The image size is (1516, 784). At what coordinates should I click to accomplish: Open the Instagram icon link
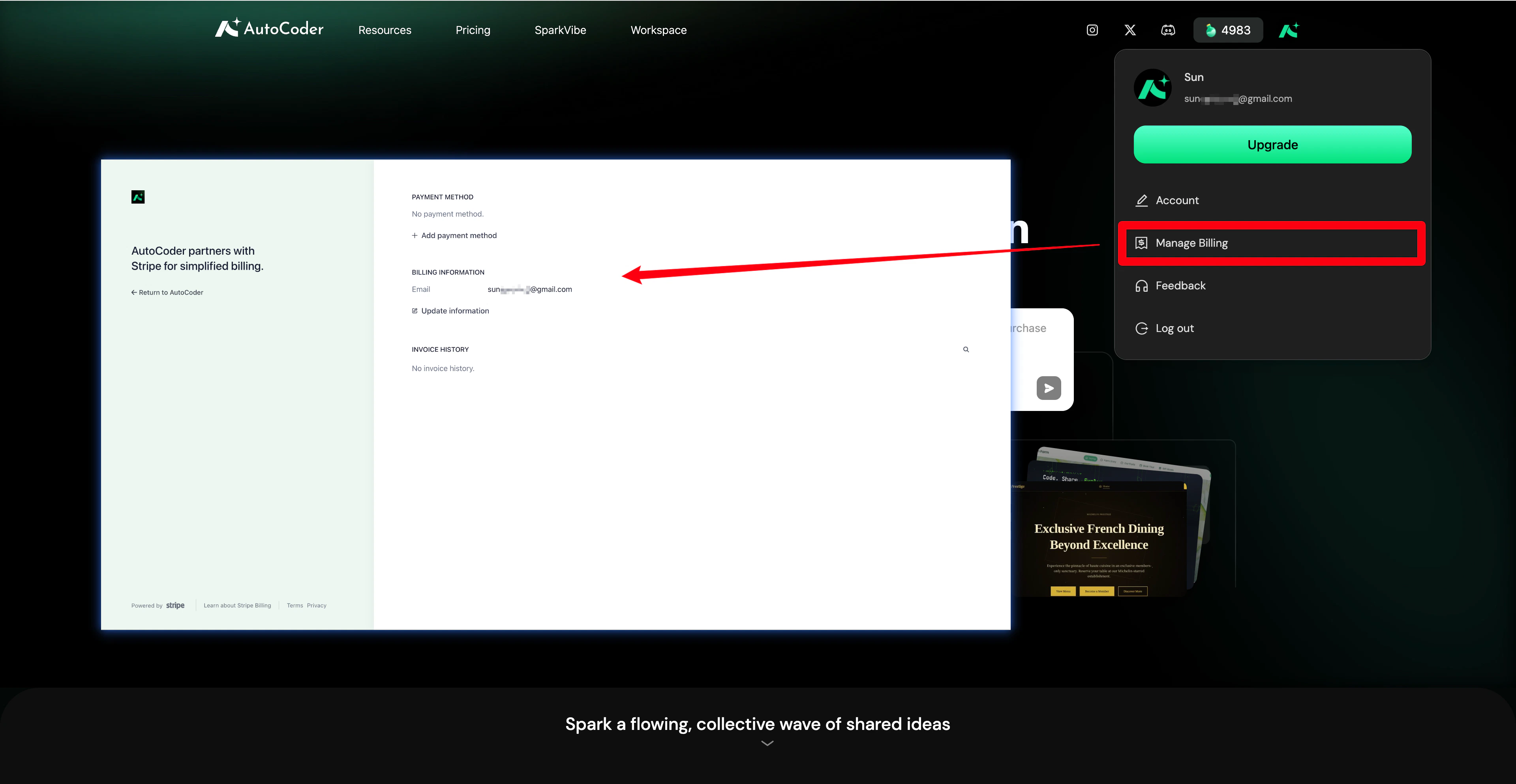tap(1092, 30)
